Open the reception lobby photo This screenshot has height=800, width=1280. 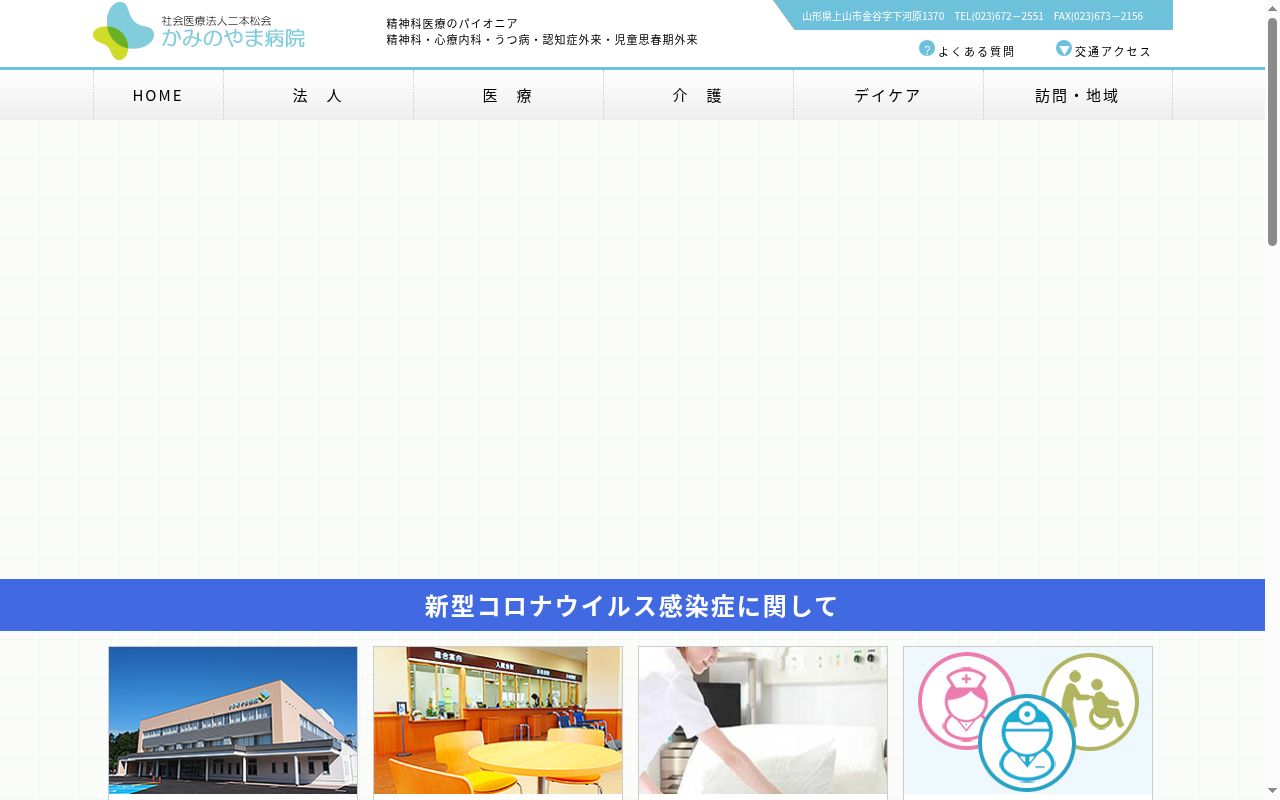click(x=498, y=720)
